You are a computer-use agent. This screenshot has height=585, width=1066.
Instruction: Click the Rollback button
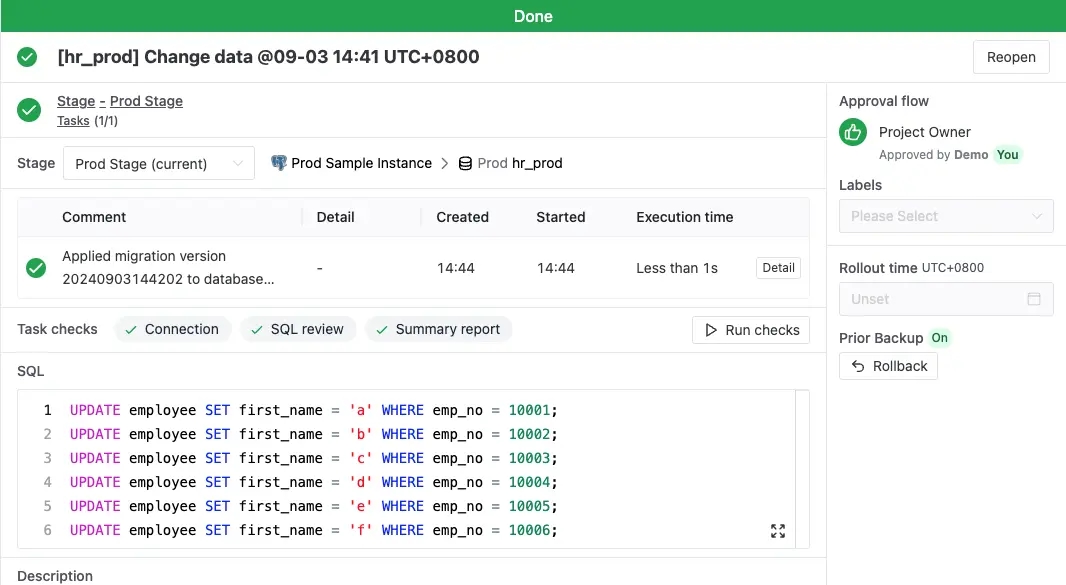pos(889,366)
